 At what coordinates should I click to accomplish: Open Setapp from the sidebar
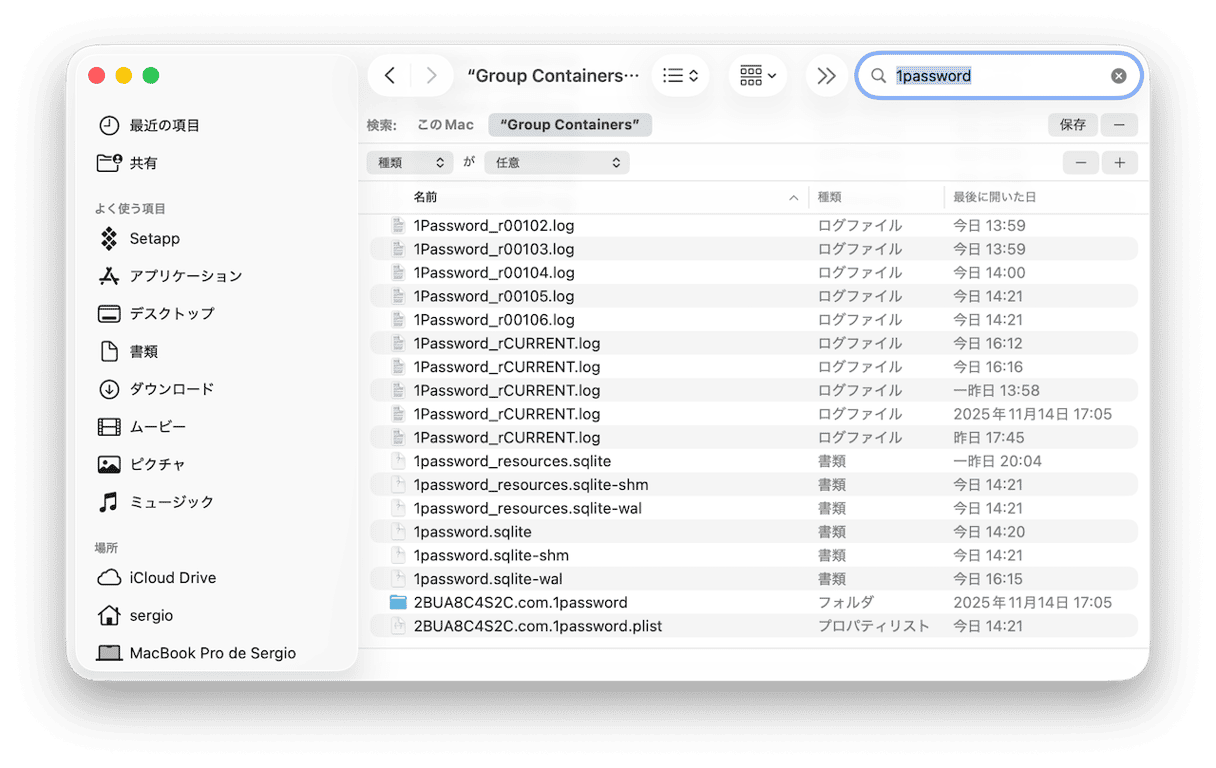click(x=154, y=239)
